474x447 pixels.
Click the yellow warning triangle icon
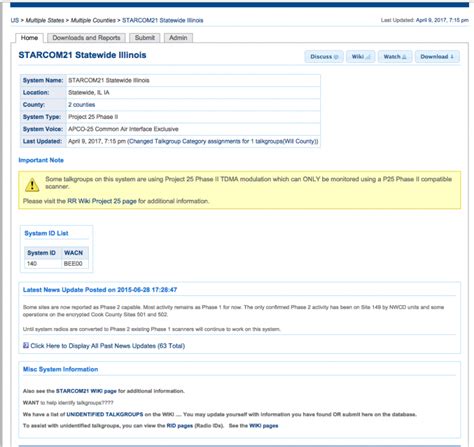pos(32,185)
